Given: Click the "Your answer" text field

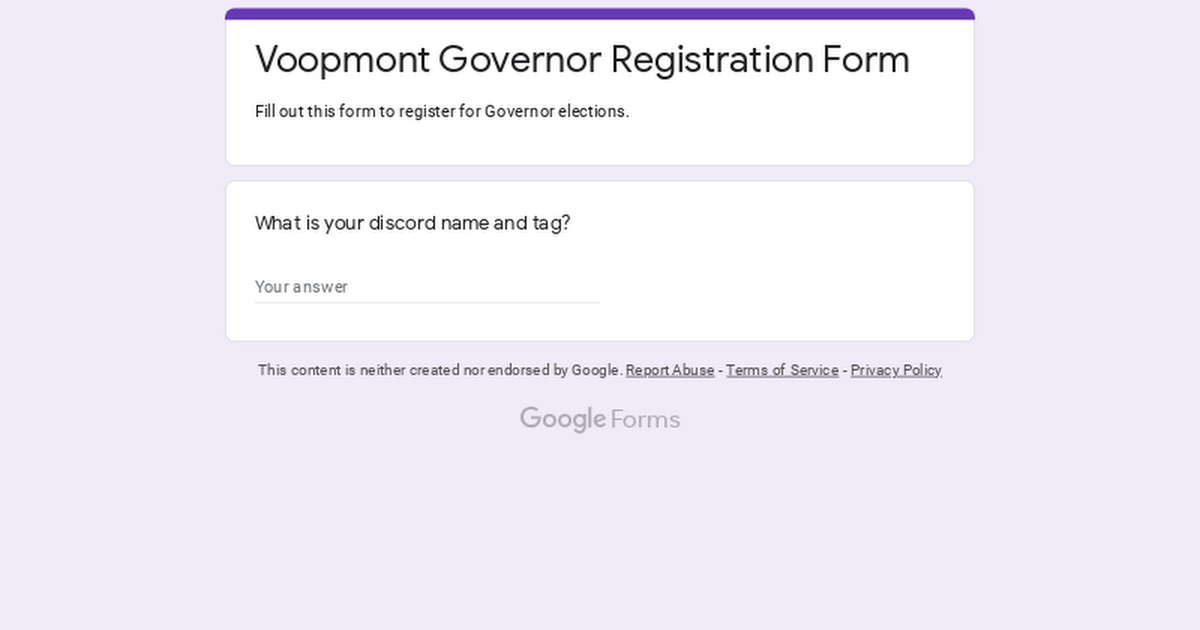Looking at the screenshot, I should pyautogui.click(x=427, y=287).
